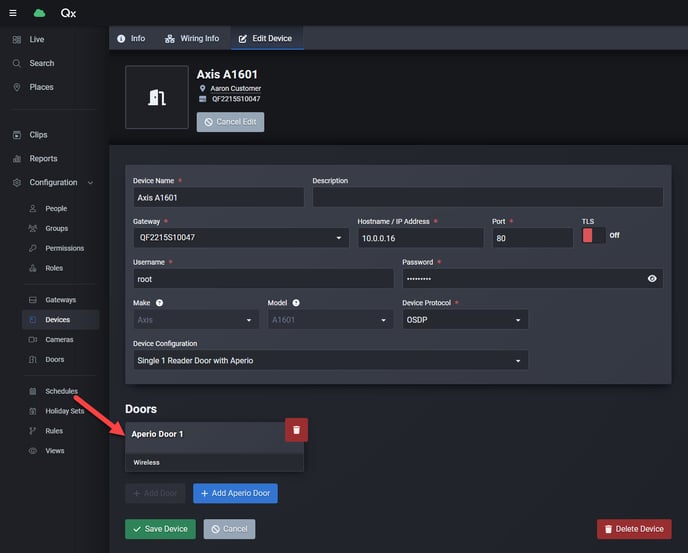
Task: Click into the Username field
Action: pos(263,279)
